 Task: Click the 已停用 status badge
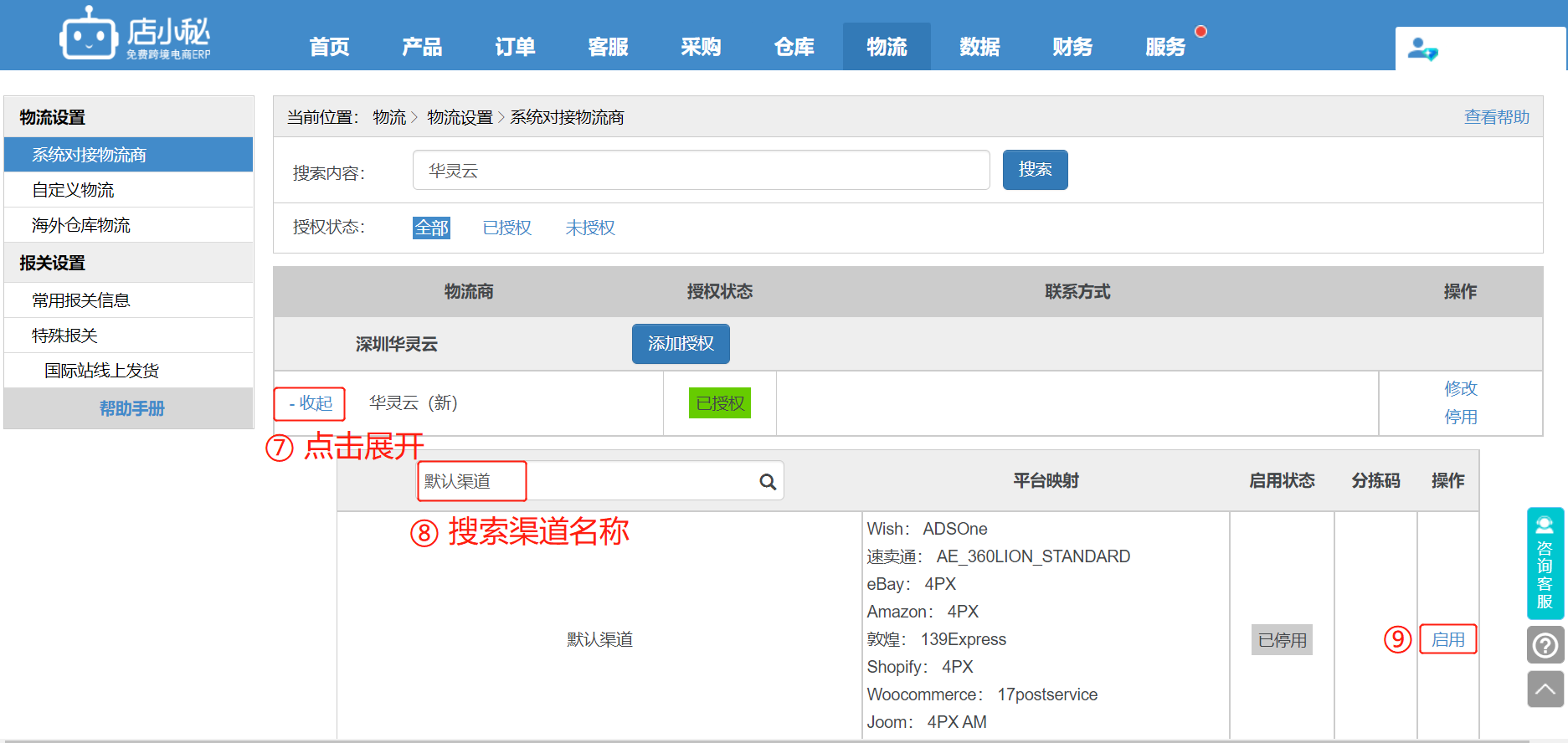1282,640
